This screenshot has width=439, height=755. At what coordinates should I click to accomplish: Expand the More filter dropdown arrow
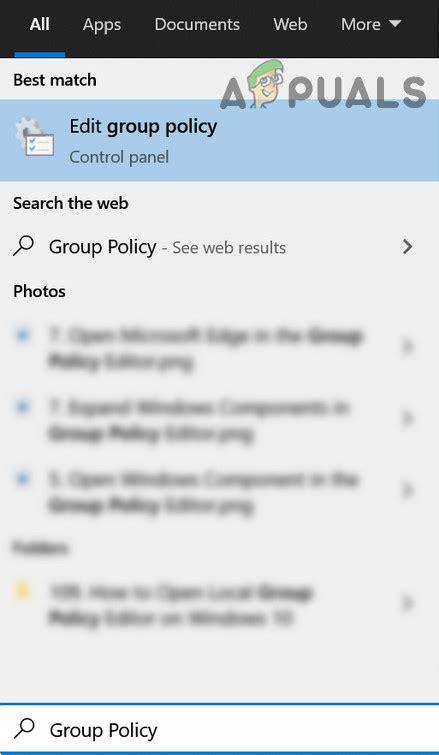(x=395, y=24)
